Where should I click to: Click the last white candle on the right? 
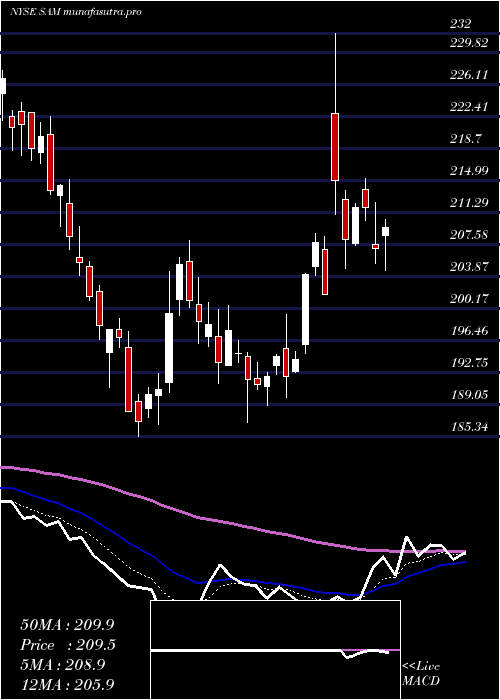(x=385, y=231)
